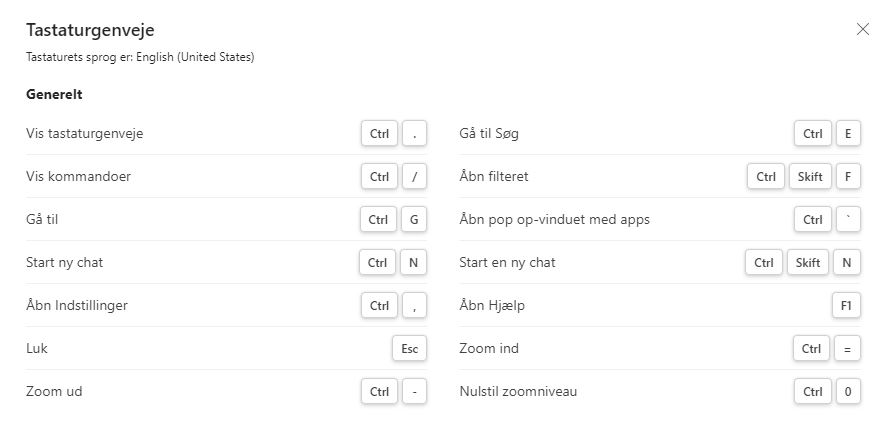Click the 0 key badge for Nulstil zoomniveau
Viewport: 883px width, 433px height.
pyautogui.click(x=847, y=392)
